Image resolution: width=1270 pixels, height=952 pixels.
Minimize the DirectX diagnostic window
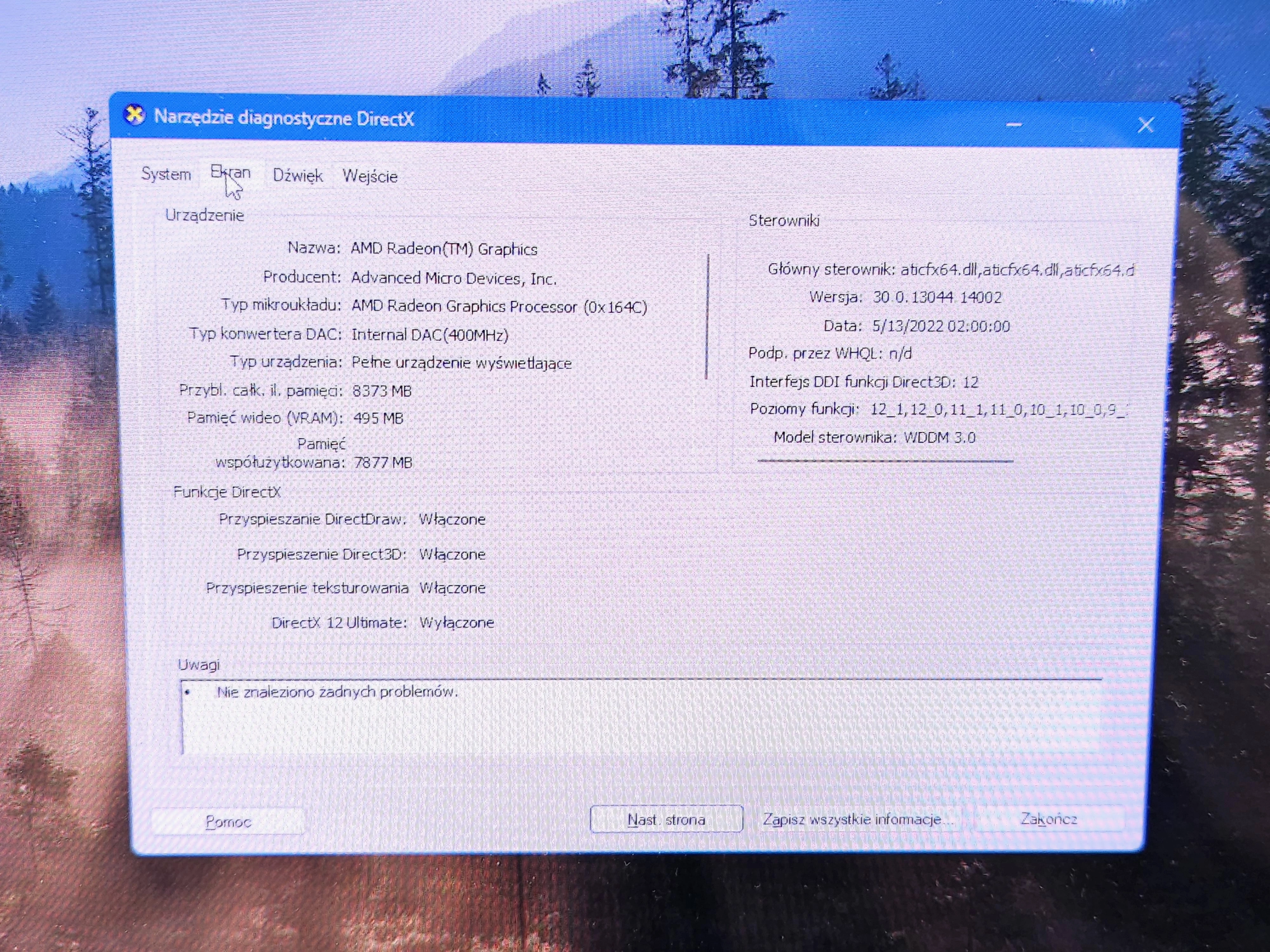tap(1014, 124)
